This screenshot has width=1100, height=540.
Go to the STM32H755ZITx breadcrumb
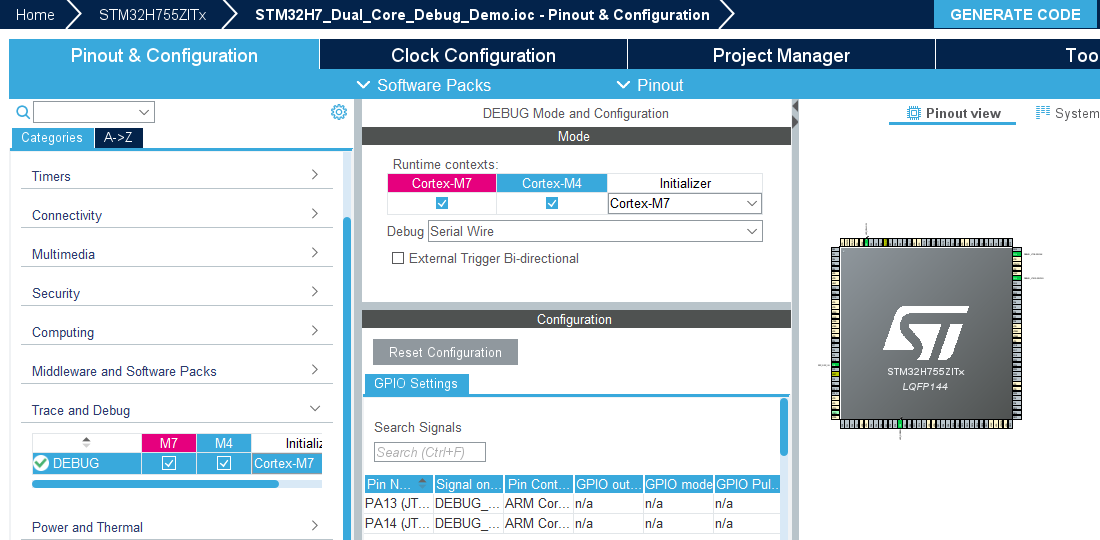tap(152, 14)
